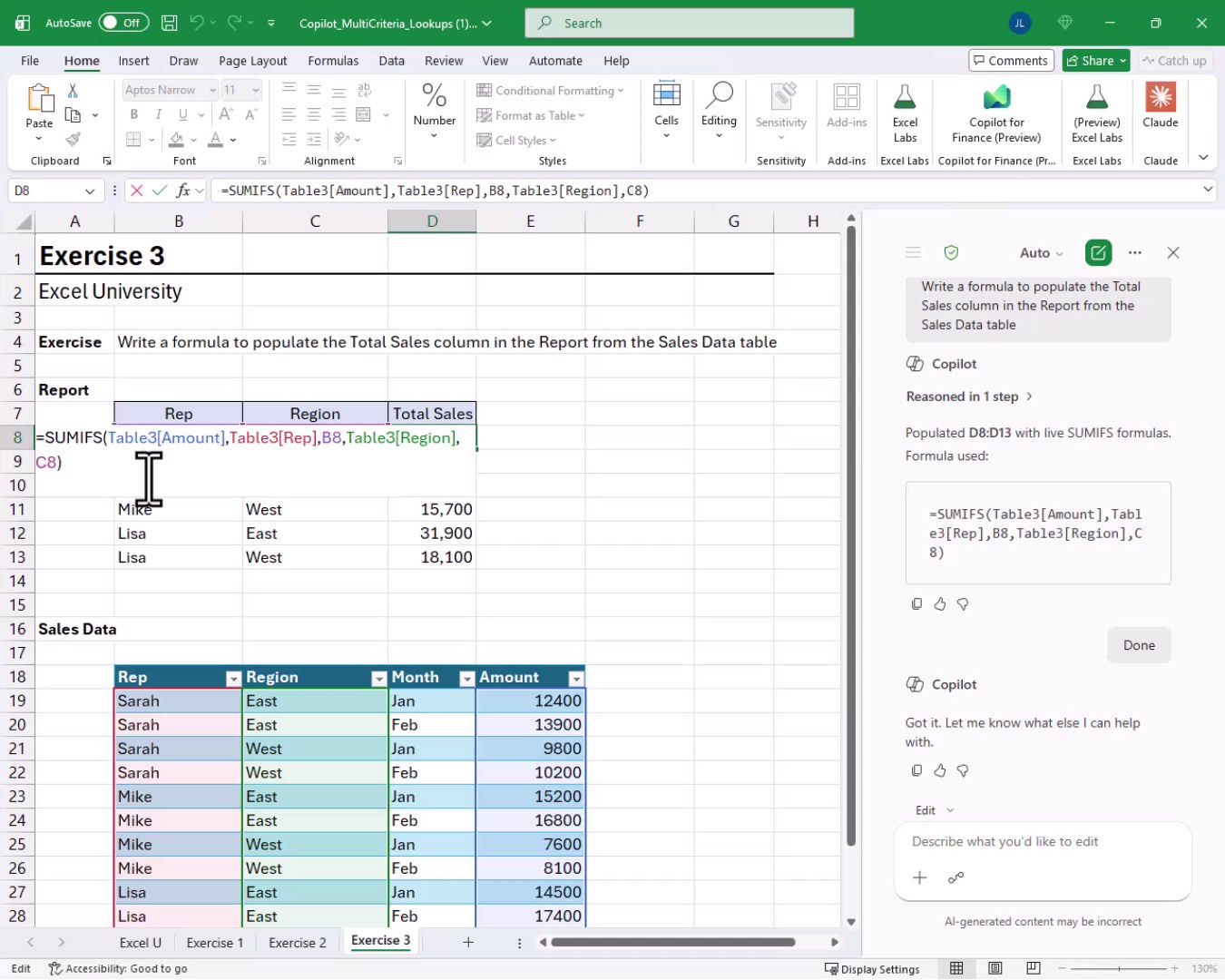Toggle Bold formatting
The width and height of the screenshot is (1225, 980).
coord(134,114)
